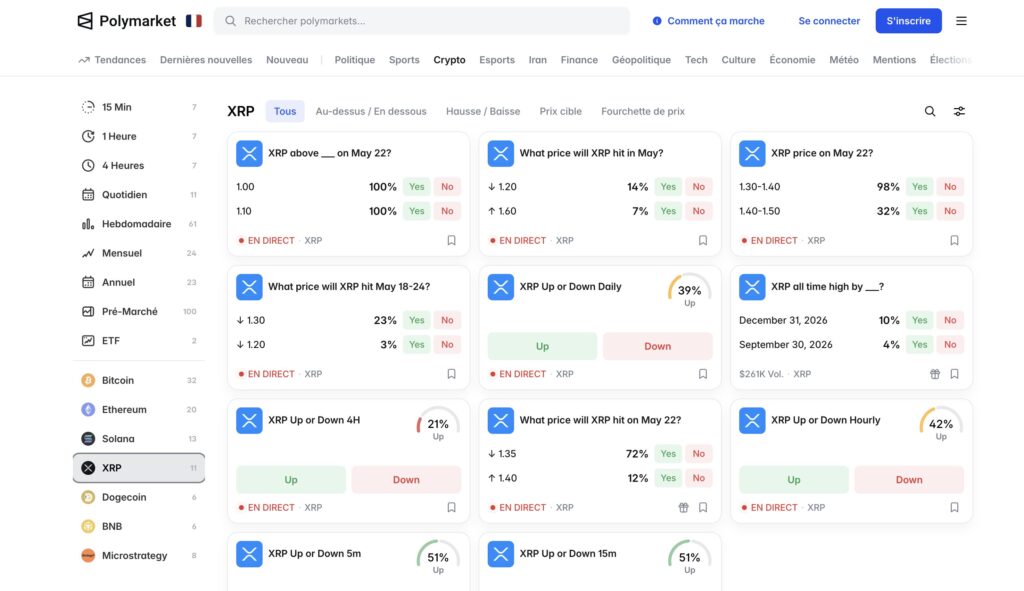Open the Finance nav tab
Screen dimensions: 1024x591
pyautogui.click(x=579, y=59)
